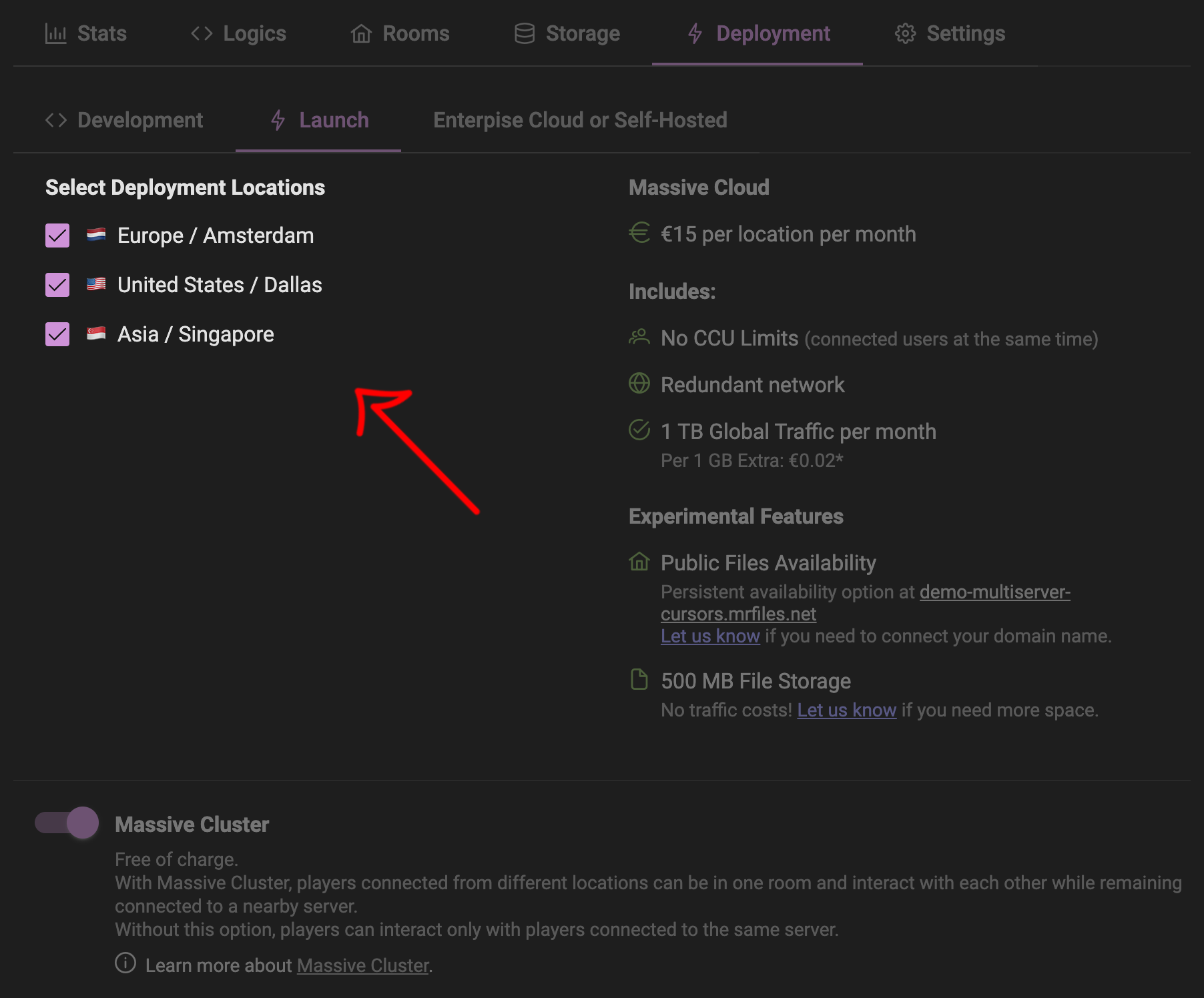The width and height of the screenshot is (1204, 998).
Task: Select the Deployment tab
Action: click(758, 33)
